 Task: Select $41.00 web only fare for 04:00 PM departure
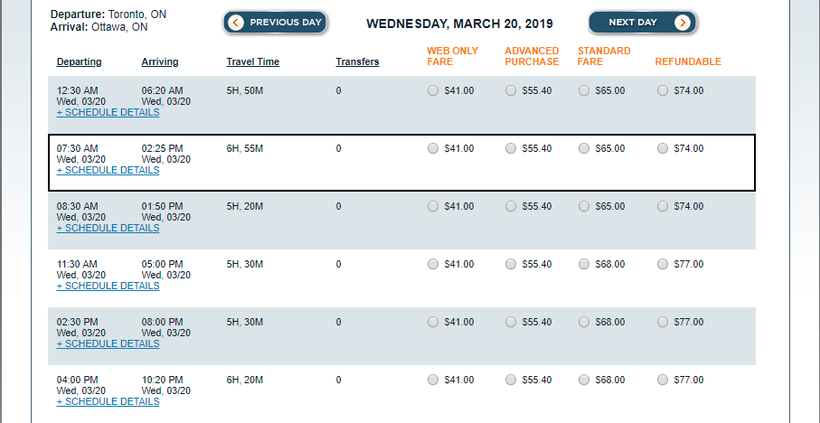click(x=432, y=381)
